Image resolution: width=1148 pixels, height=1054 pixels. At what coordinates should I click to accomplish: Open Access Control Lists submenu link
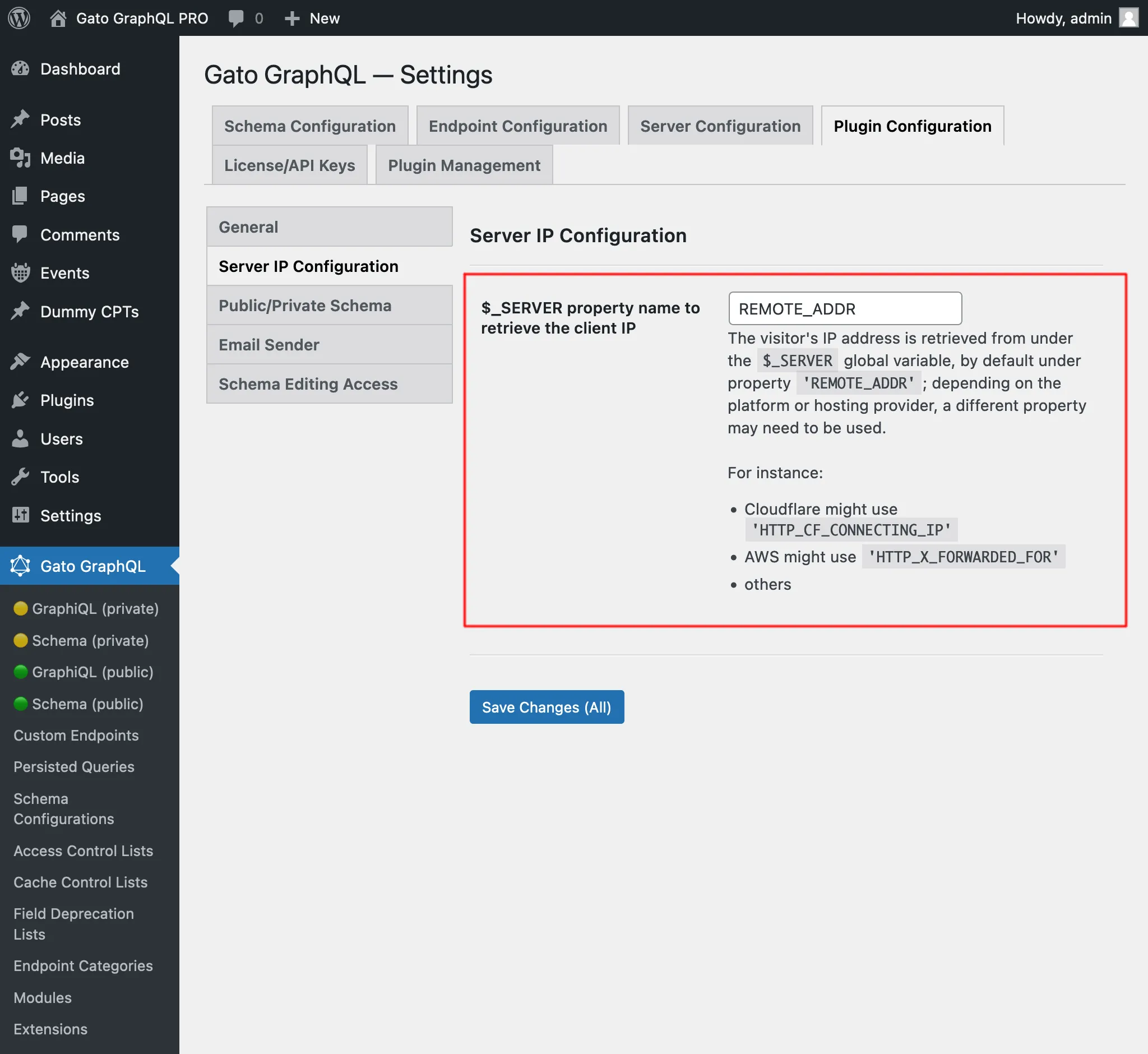click(x=84, y=850)
